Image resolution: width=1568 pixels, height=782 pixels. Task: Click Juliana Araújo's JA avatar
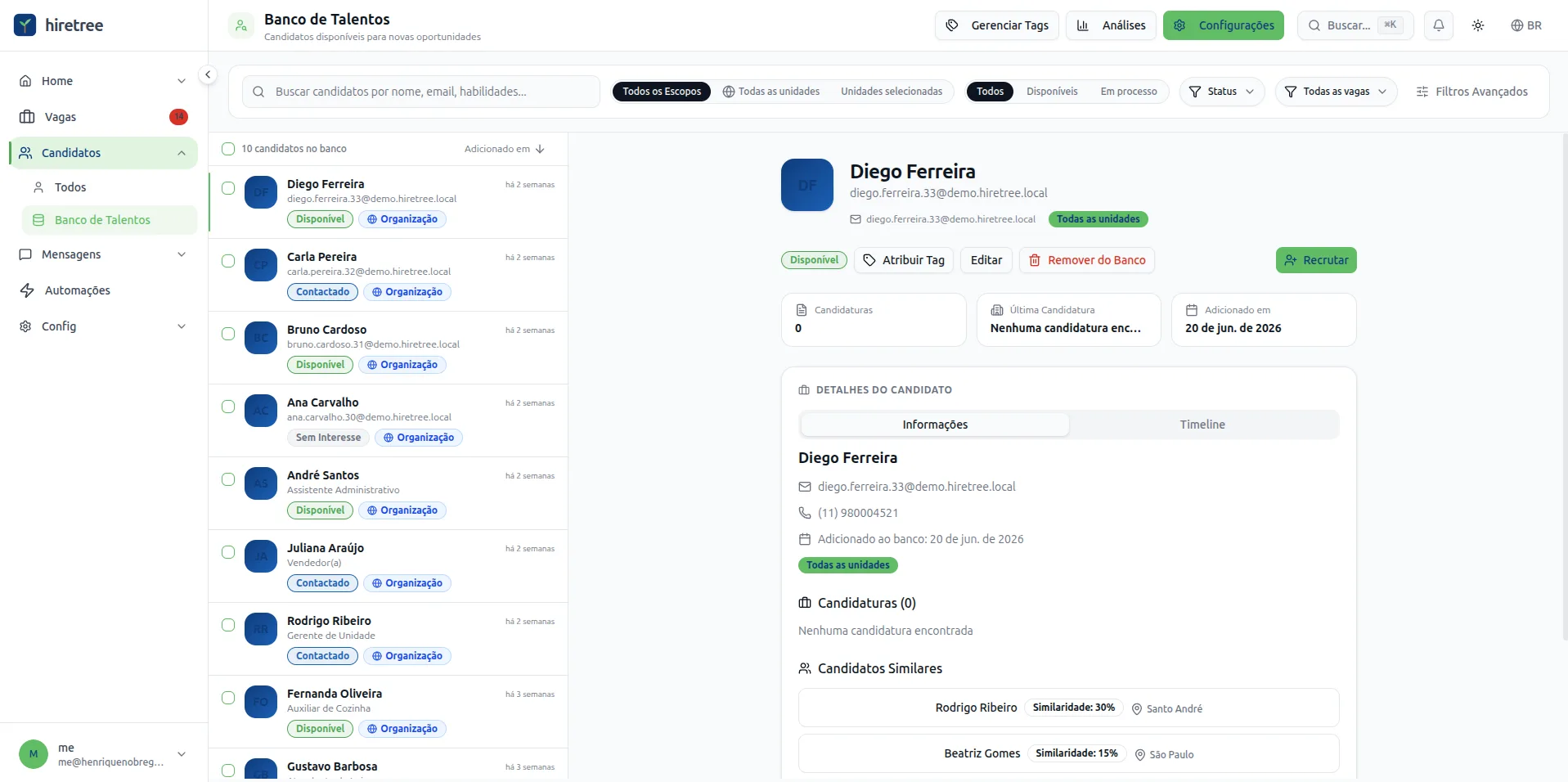pos(261,556)
